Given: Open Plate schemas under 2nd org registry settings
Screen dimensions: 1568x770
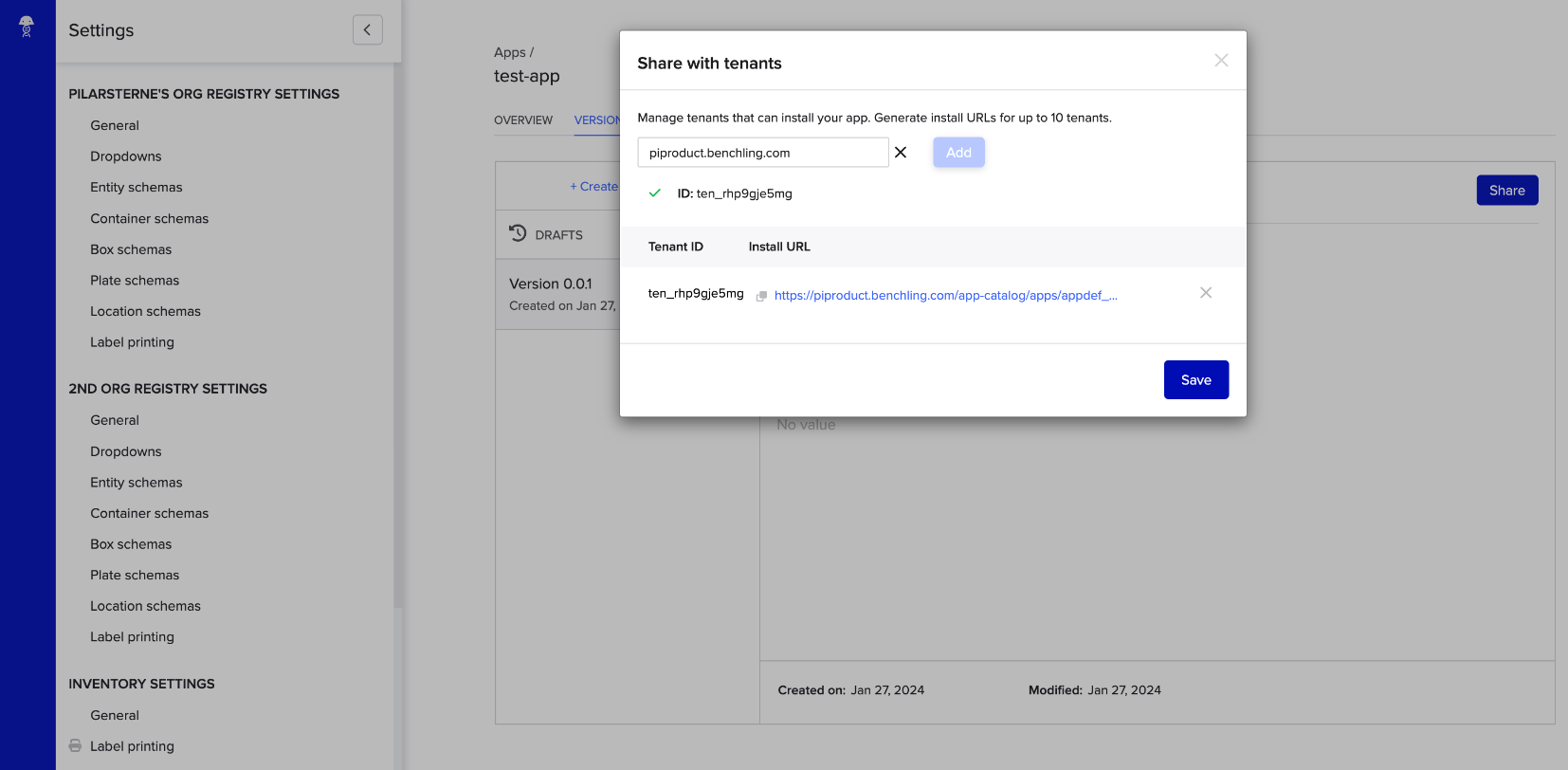Looking at the screenshot, I should pyautogui.click(x=135, y=576).
